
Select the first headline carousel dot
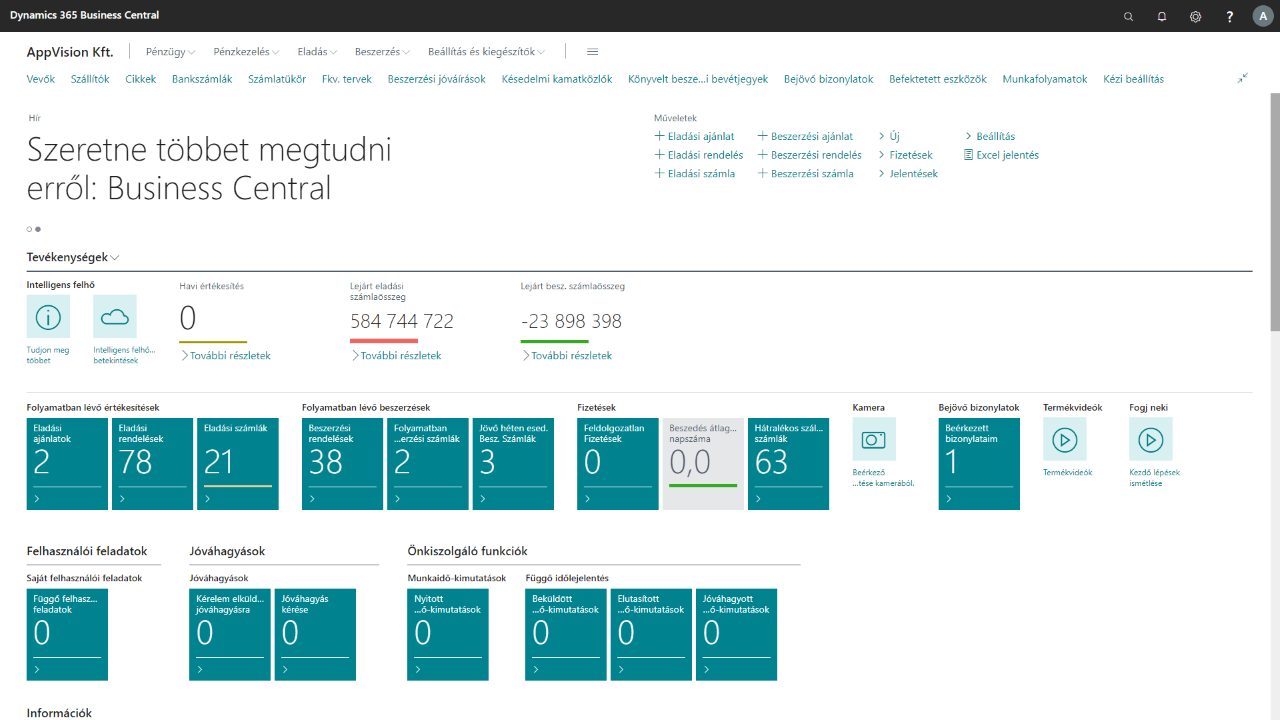pyautogui.click(x=29, y=229)
